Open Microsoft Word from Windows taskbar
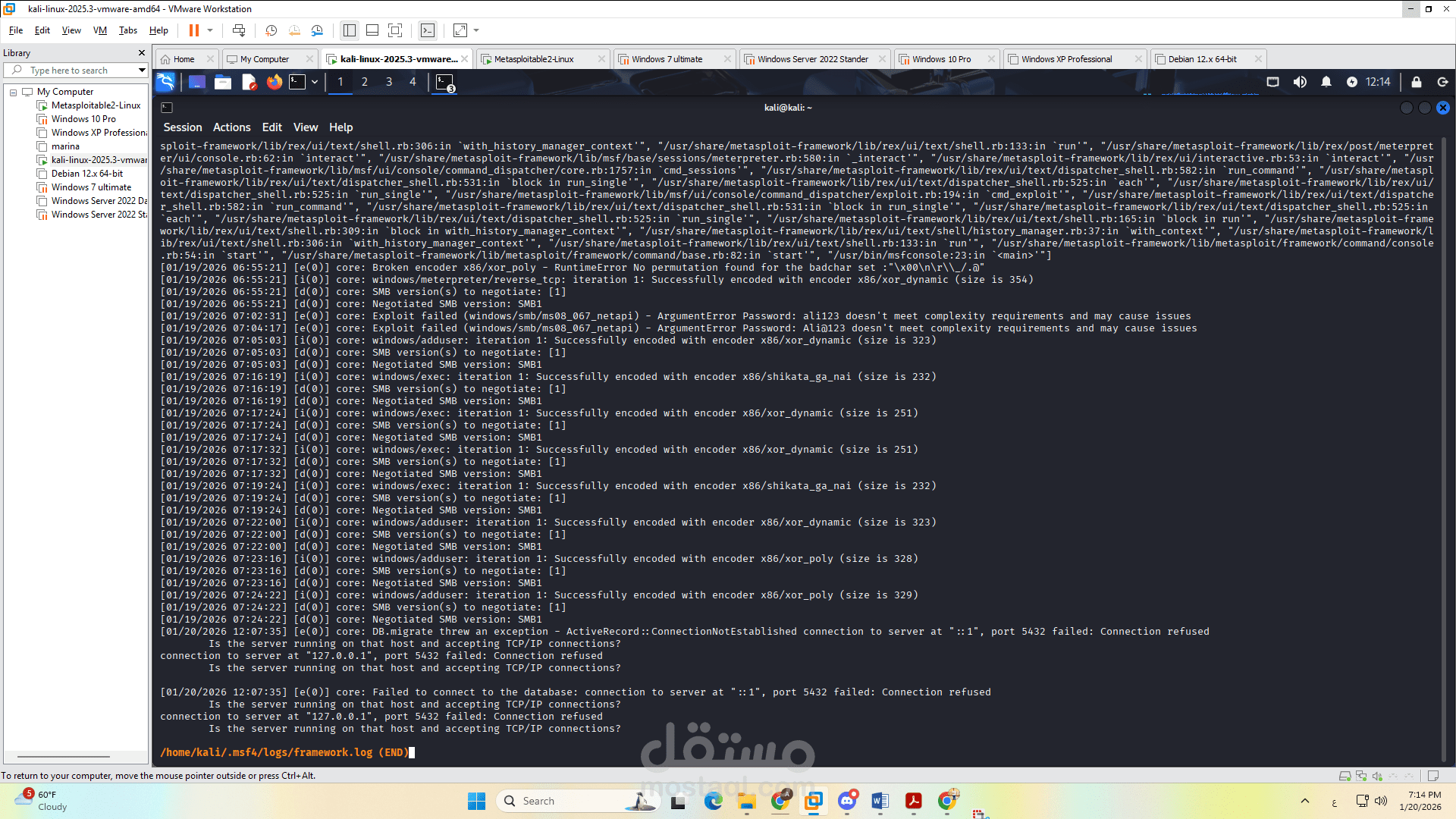The width and height of the screenshot is (1456, 819). click(x=880, y=801)
